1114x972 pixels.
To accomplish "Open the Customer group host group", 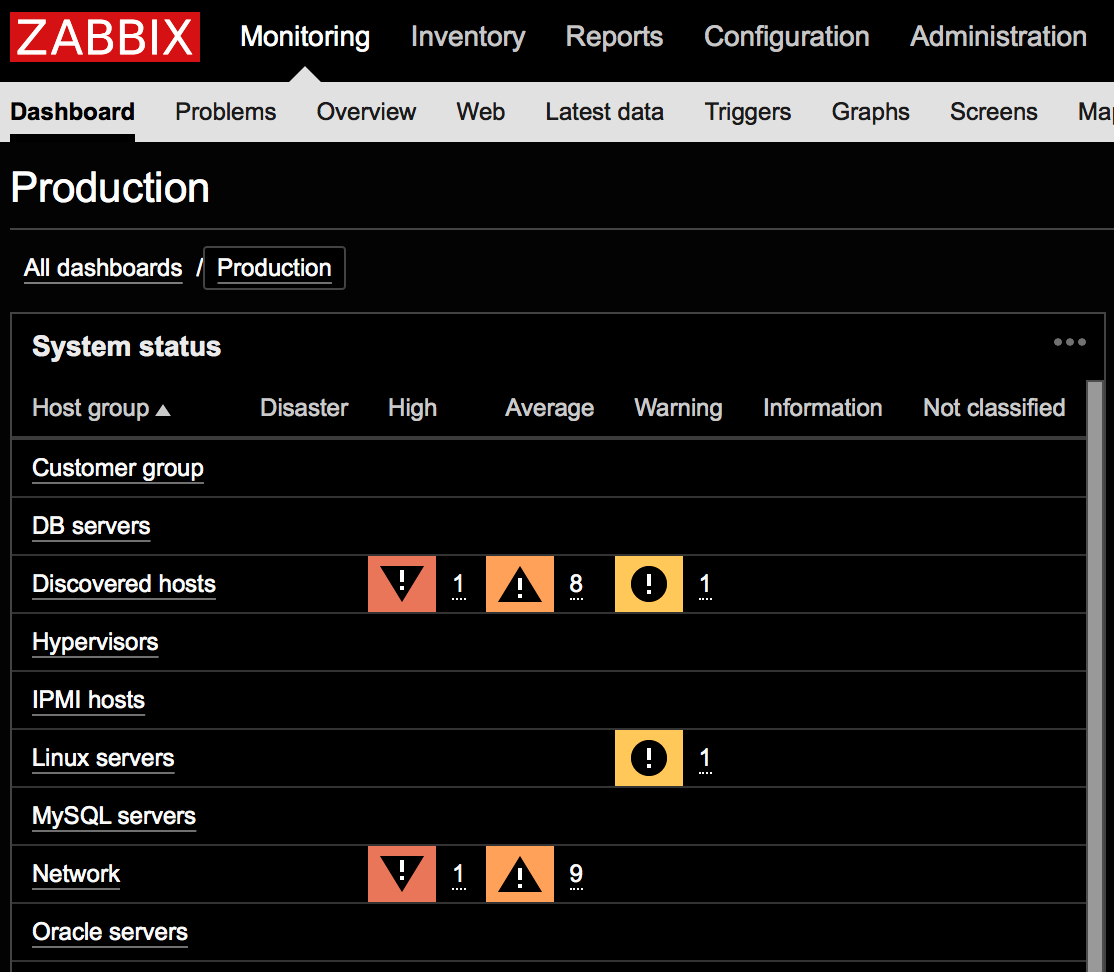I will tap(118, 468).
